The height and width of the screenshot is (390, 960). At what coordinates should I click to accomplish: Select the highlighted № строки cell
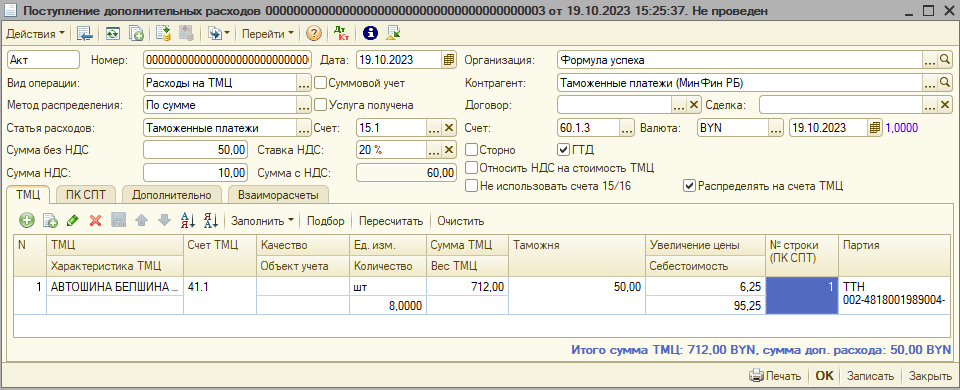click(x=802, y=296)
